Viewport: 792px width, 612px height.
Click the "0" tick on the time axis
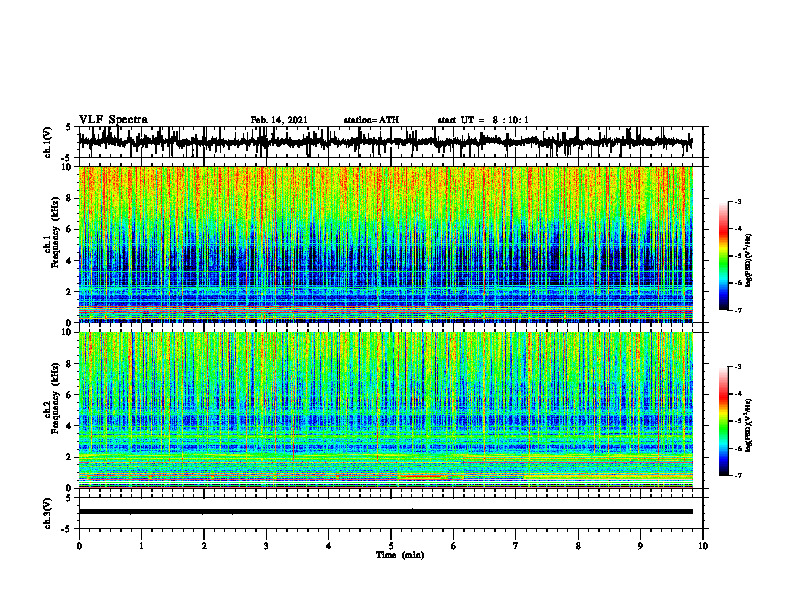[x=79, y=546]
